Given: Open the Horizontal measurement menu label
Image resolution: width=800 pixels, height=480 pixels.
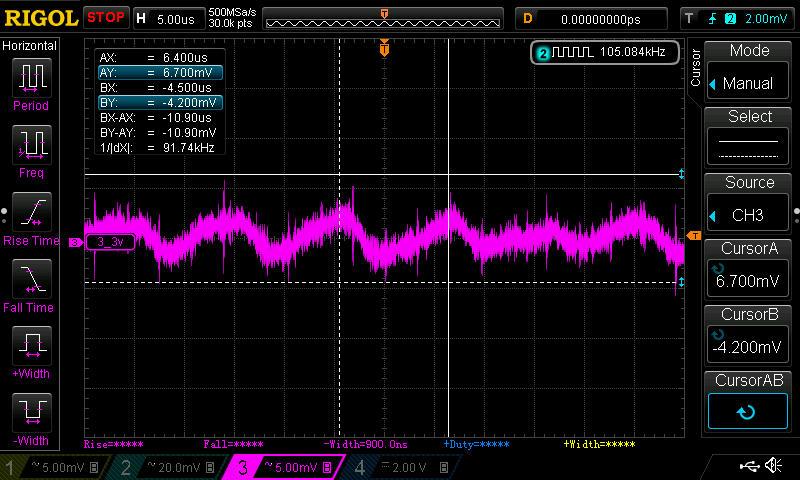Looking at the screenshot, I should tap(31, 46).
